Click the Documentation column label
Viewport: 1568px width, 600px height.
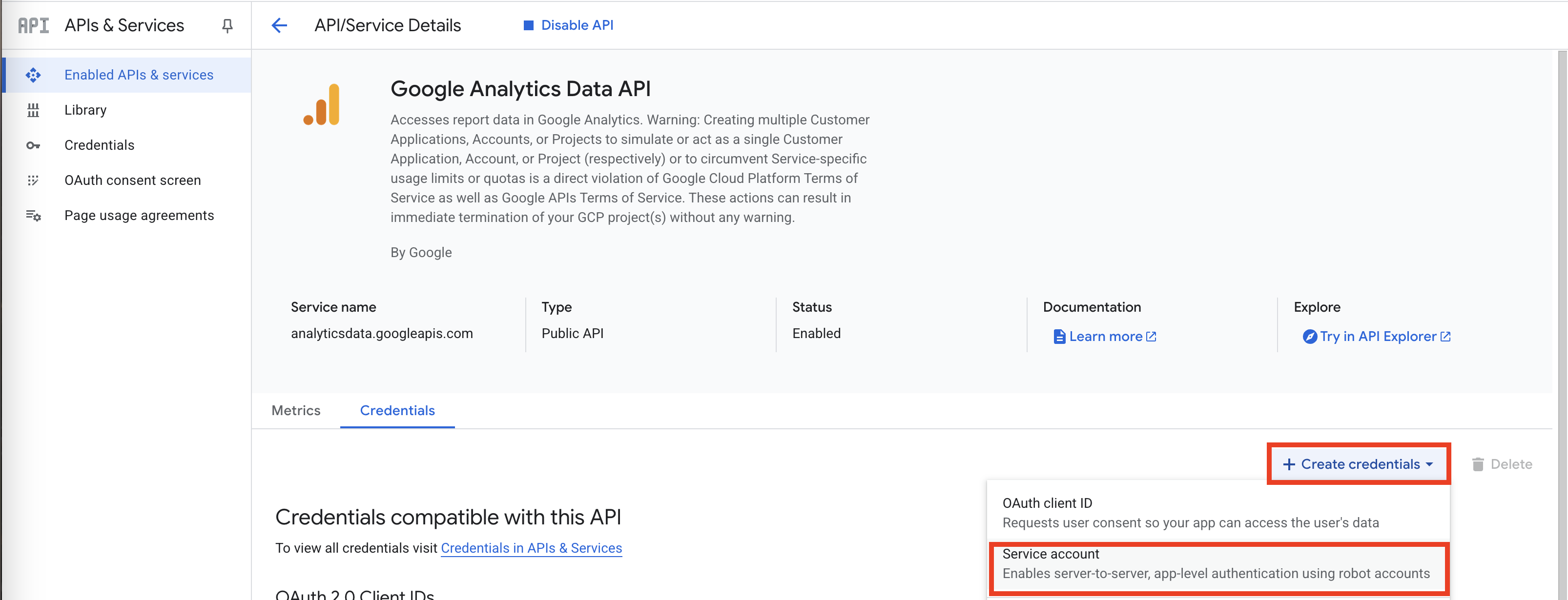tap(1092, 307)
